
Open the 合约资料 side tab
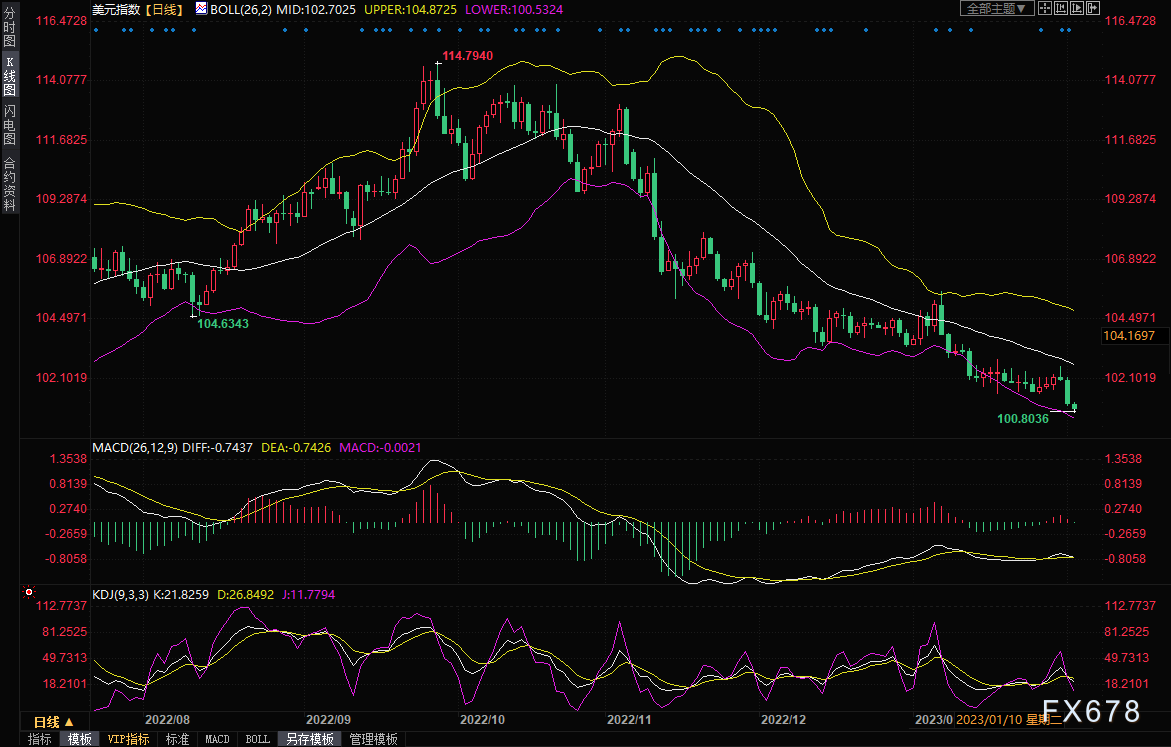[x=9, y=182]
